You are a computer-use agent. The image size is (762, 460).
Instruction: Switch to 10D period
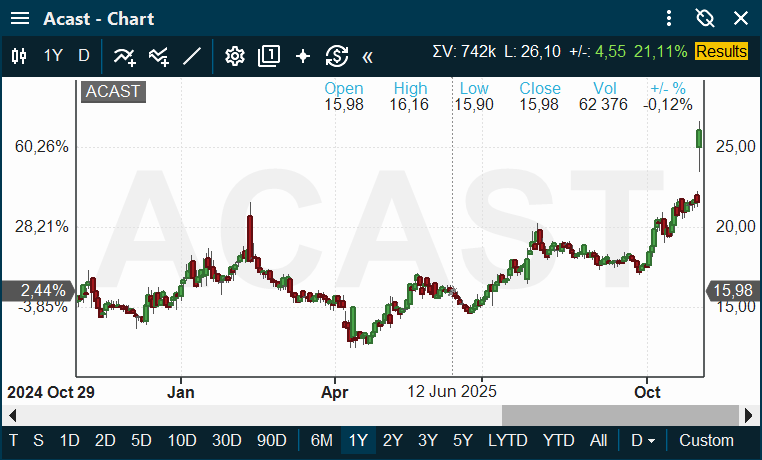(182, 441)
